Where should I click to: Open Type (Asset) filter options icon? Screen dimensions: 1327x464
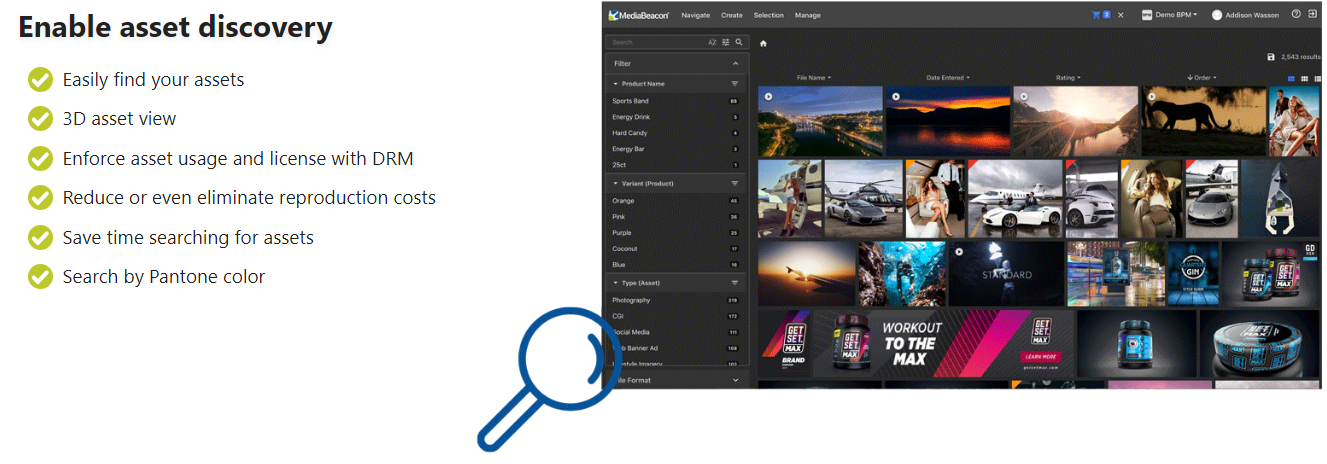(735, 283)
